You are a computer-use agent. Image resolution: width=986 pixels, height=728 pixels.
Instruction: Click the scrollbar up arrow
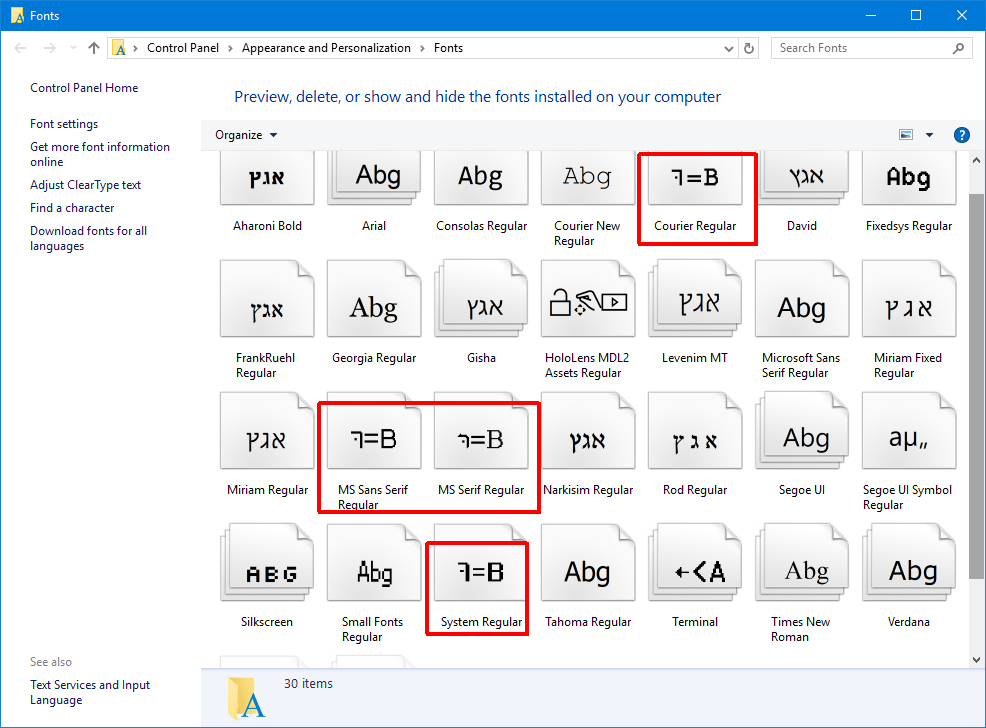point(976,161)
